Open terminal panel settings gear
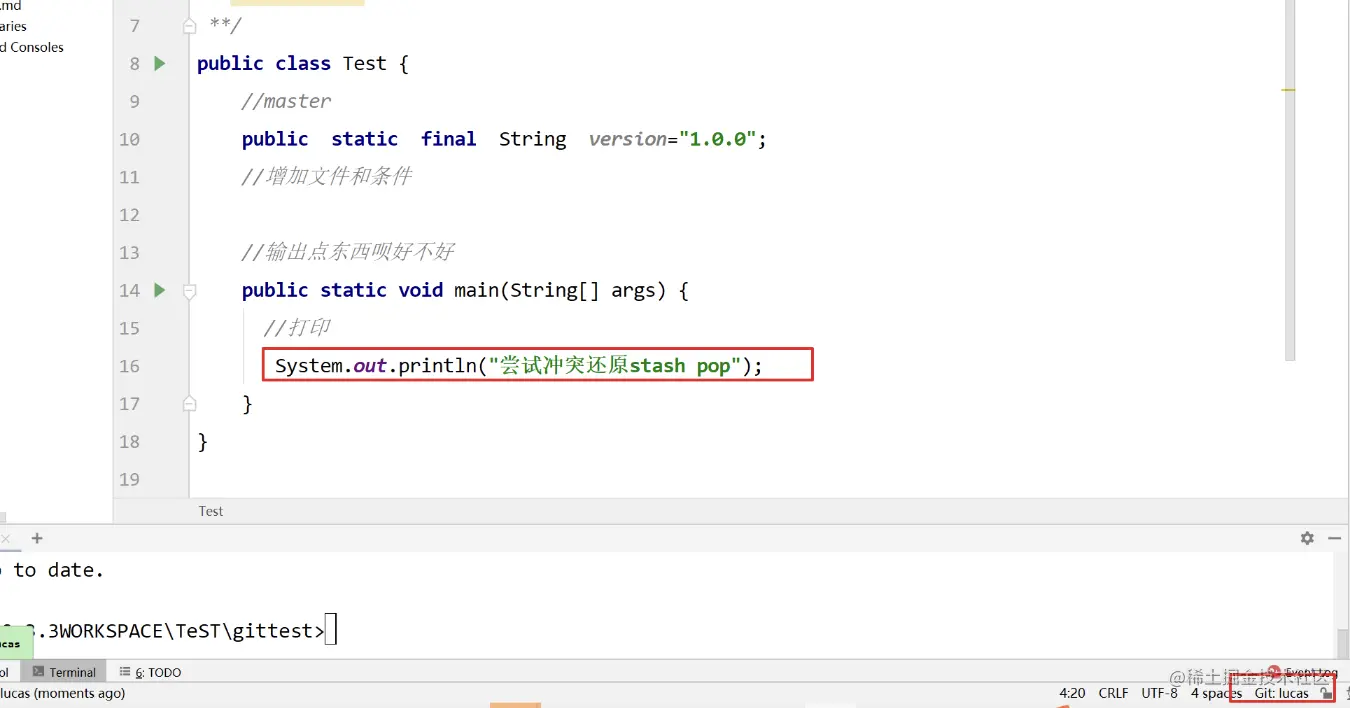Viewport: 1350px width, 708px height. 1307,538
